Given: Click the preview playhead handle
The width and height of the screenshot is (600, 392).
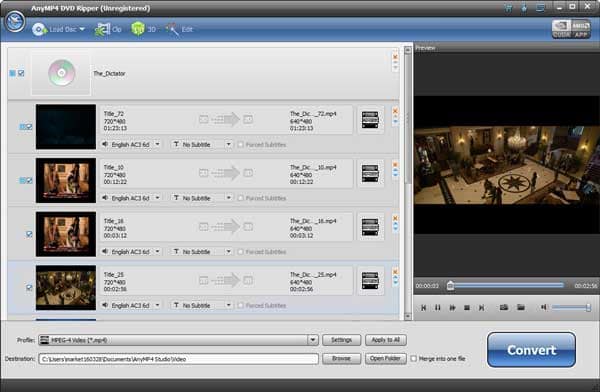Looking at the screenshot, I should [451, 286].
